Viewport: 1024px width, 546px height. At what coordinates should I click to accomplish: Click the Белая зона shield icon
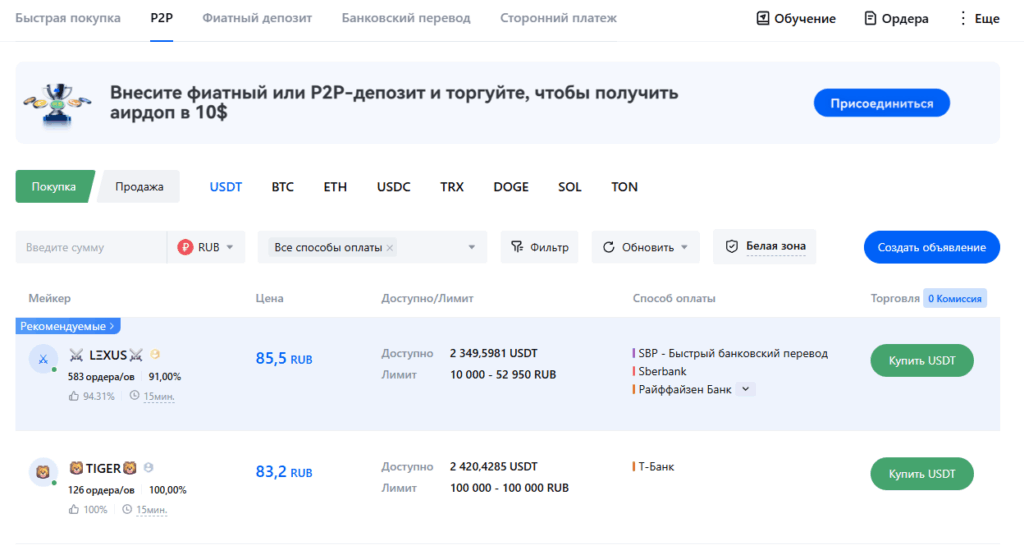pyautogui.click(x=732, y=246)
